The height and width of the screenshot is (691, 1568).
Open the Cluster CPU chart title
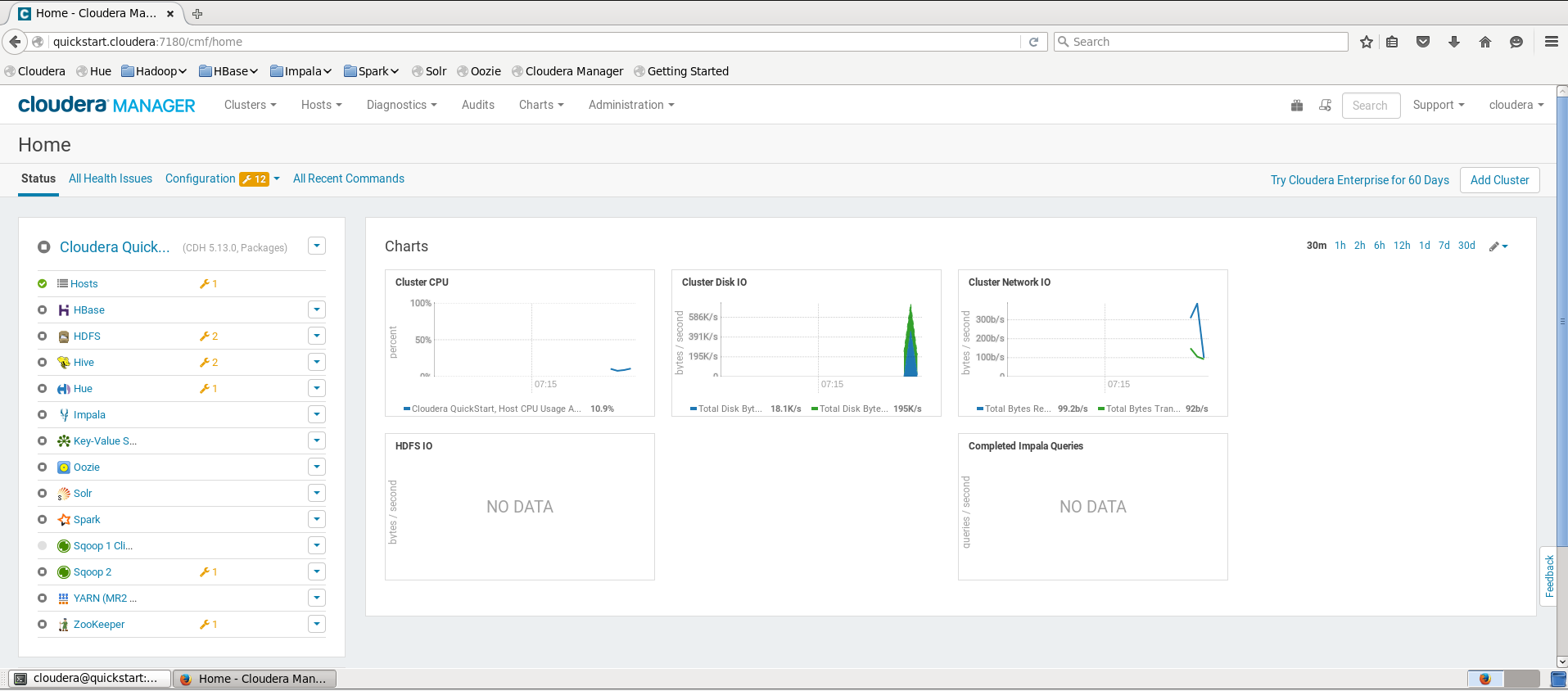[422, 282]
